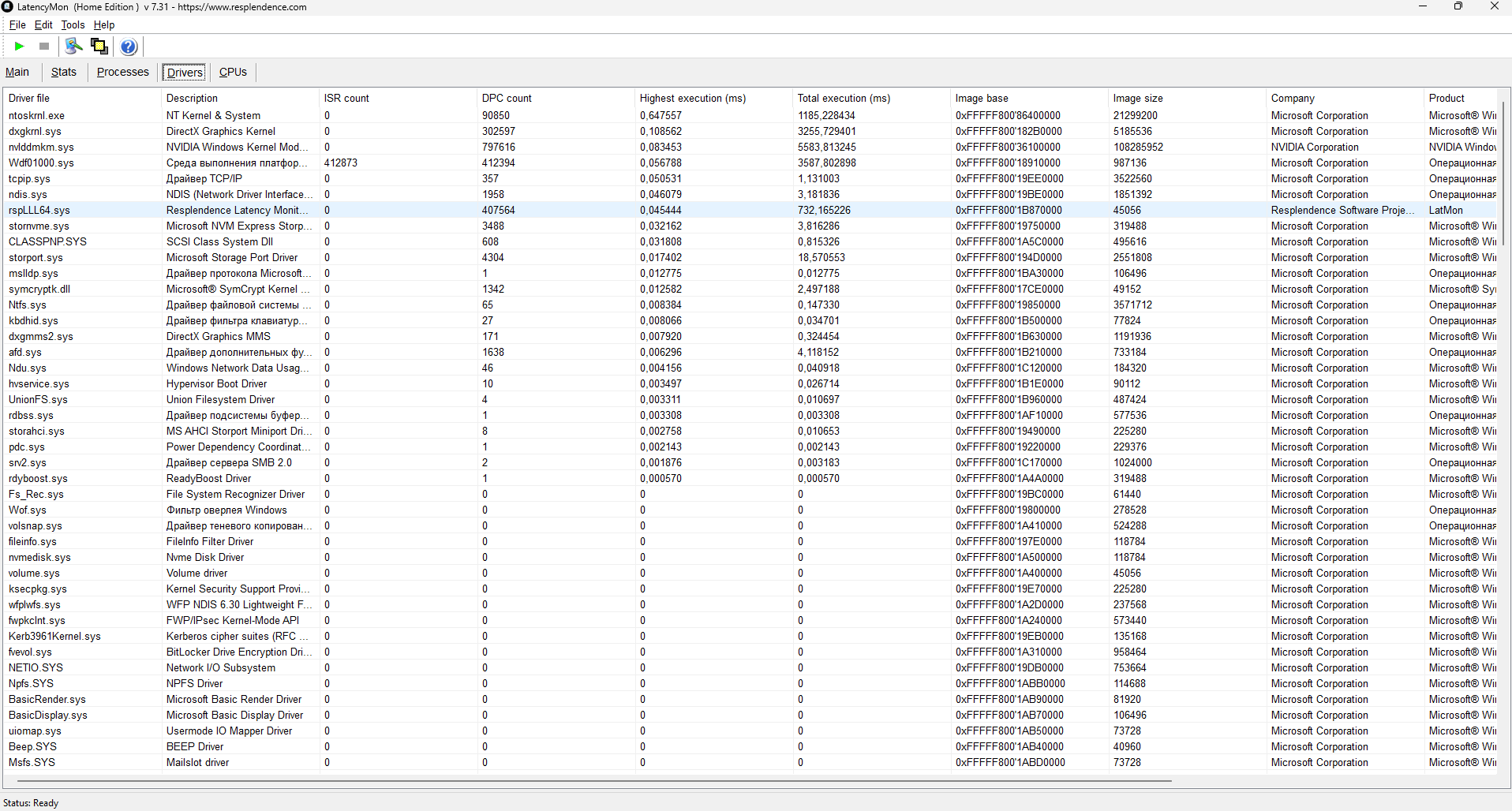Click the Total execution (ms) column header
This screenshot has width=1512, height=811.
click(844, 99)
